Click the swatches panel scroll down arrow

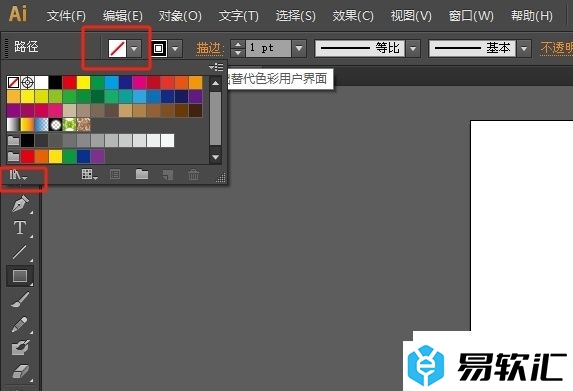tap(216, 157)
